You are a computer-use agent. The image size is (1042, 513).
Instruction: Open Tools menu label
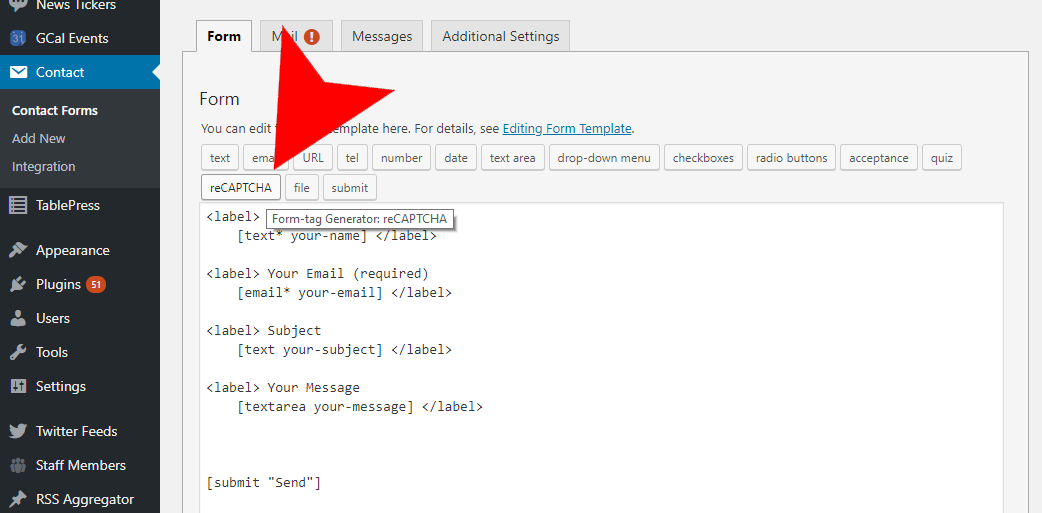click(52, 352)
